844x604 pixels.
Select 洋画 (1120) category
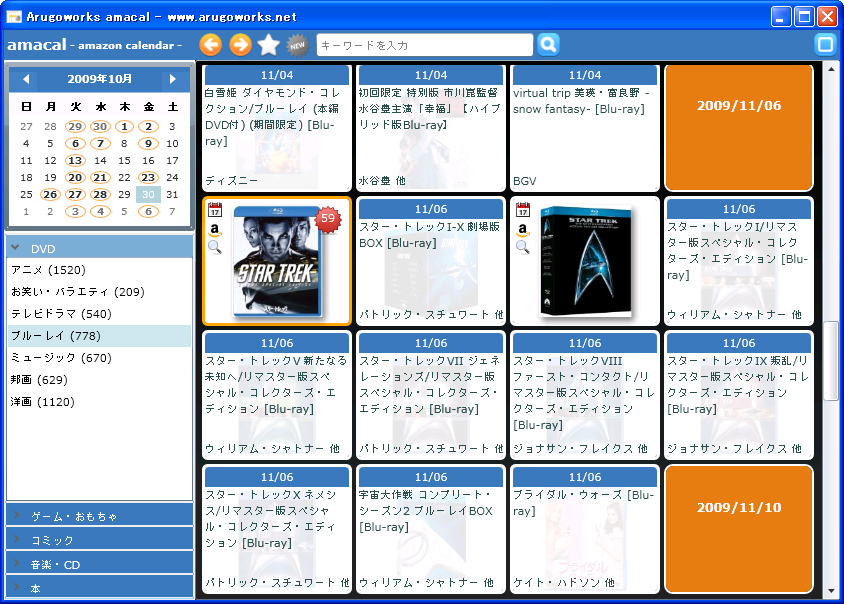coord(100,402)
